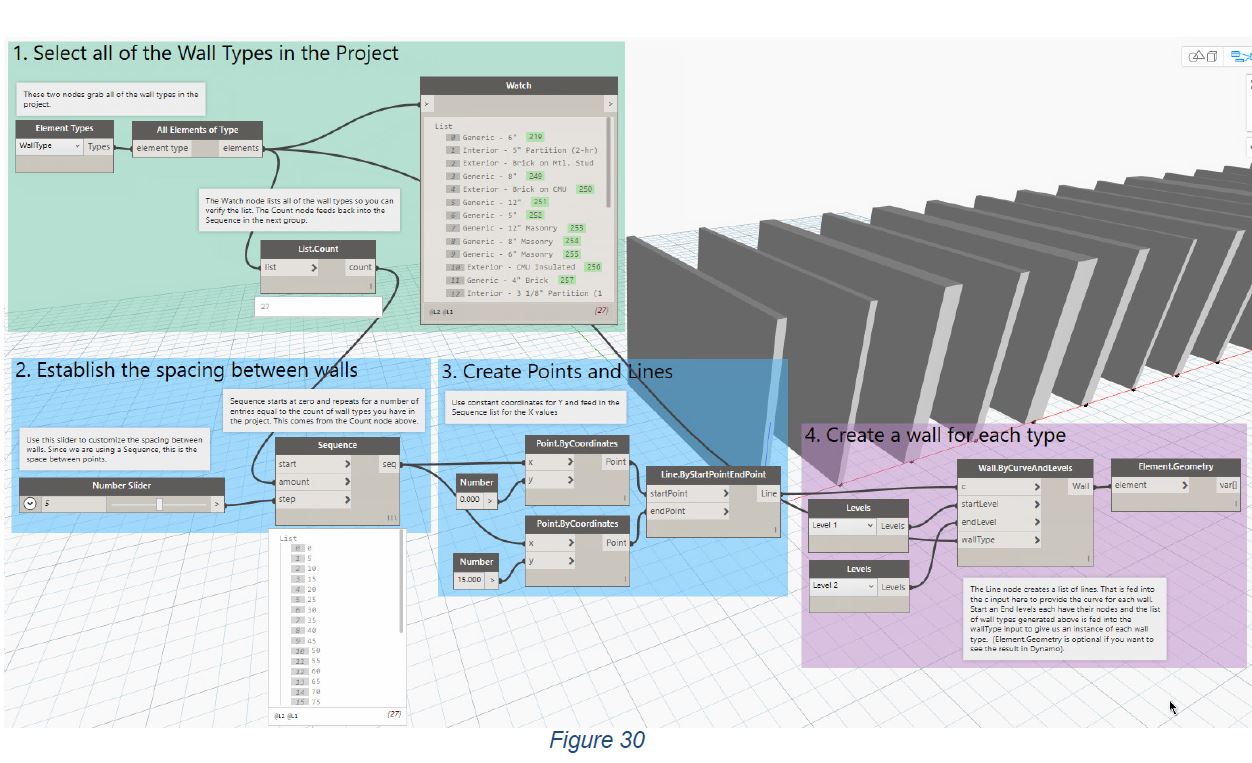Click output arrow of Number 0.000 node
1252x763 pixels.
(490, 499)
